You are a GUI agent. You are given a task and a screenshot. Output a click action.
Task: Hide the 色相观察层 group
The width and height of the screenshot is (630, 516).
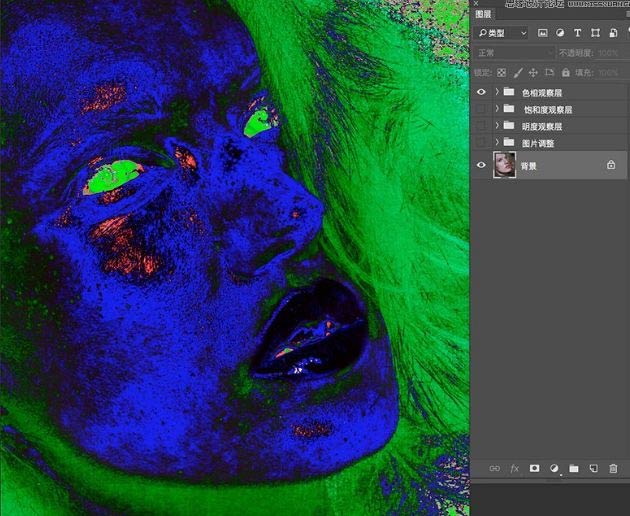tap(481, 92)
